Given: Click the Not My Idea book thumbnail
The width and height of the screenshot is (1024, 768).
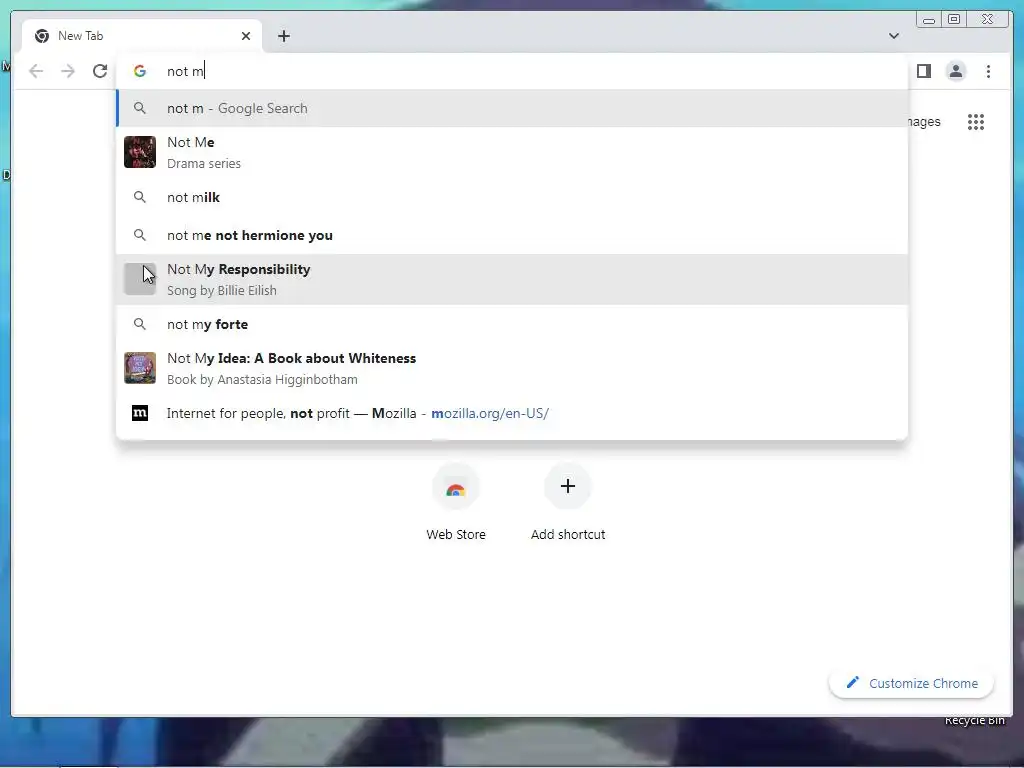Looking at the screenshot, I should 140,368.
